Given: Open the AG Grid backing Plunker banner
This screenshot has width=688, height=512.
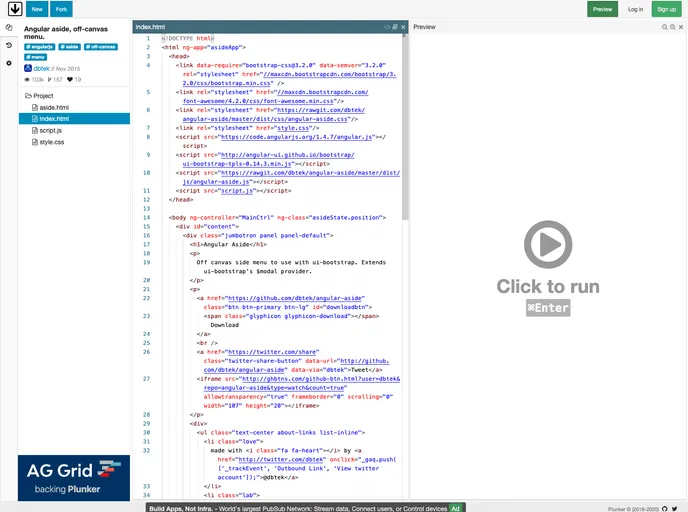Looking at the screenshot, I should (x=74, y=478).
